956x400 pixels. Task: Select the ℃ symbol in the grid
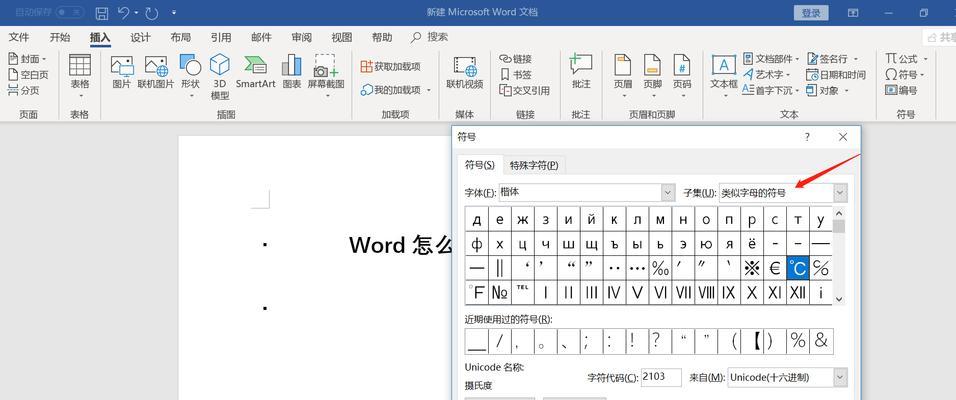(797, 268)
